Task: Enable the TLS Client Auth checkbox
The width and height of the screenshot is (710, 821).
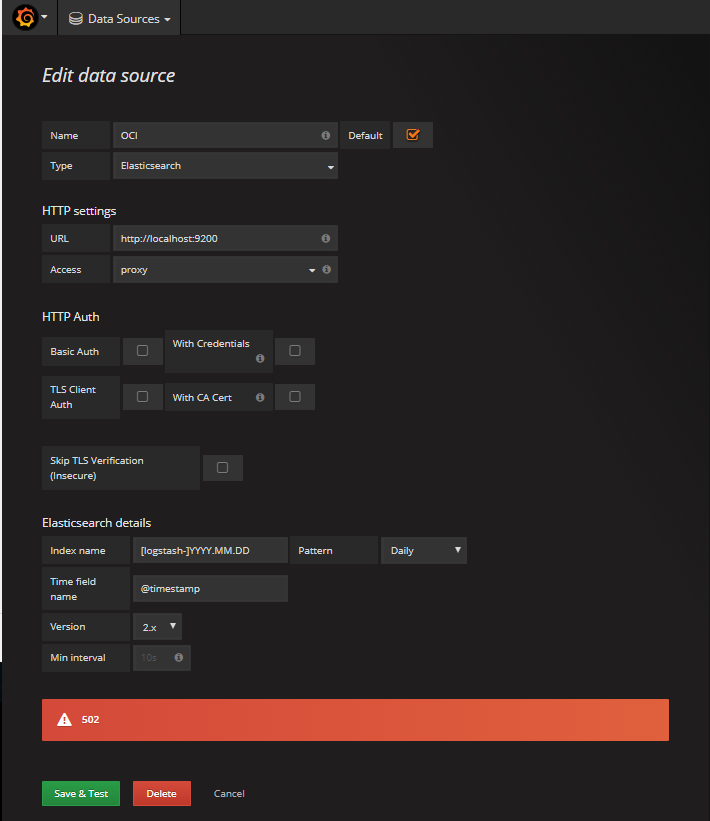Action: (x=142, y=396)
